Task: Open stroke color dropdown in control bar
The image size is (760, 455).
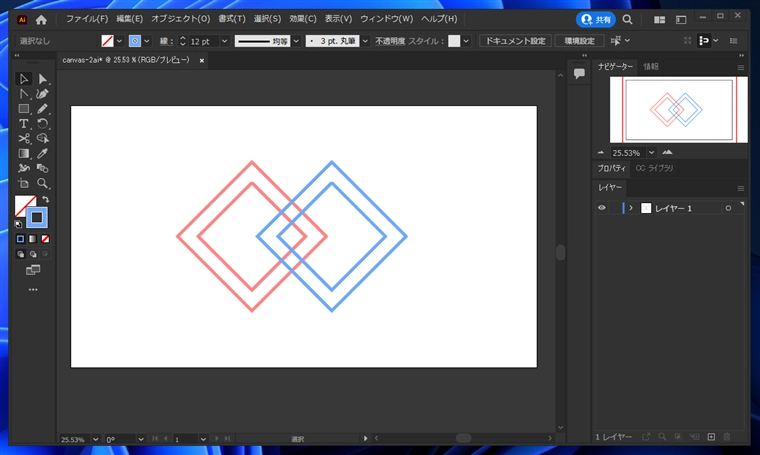Action: tap(147, 41)
